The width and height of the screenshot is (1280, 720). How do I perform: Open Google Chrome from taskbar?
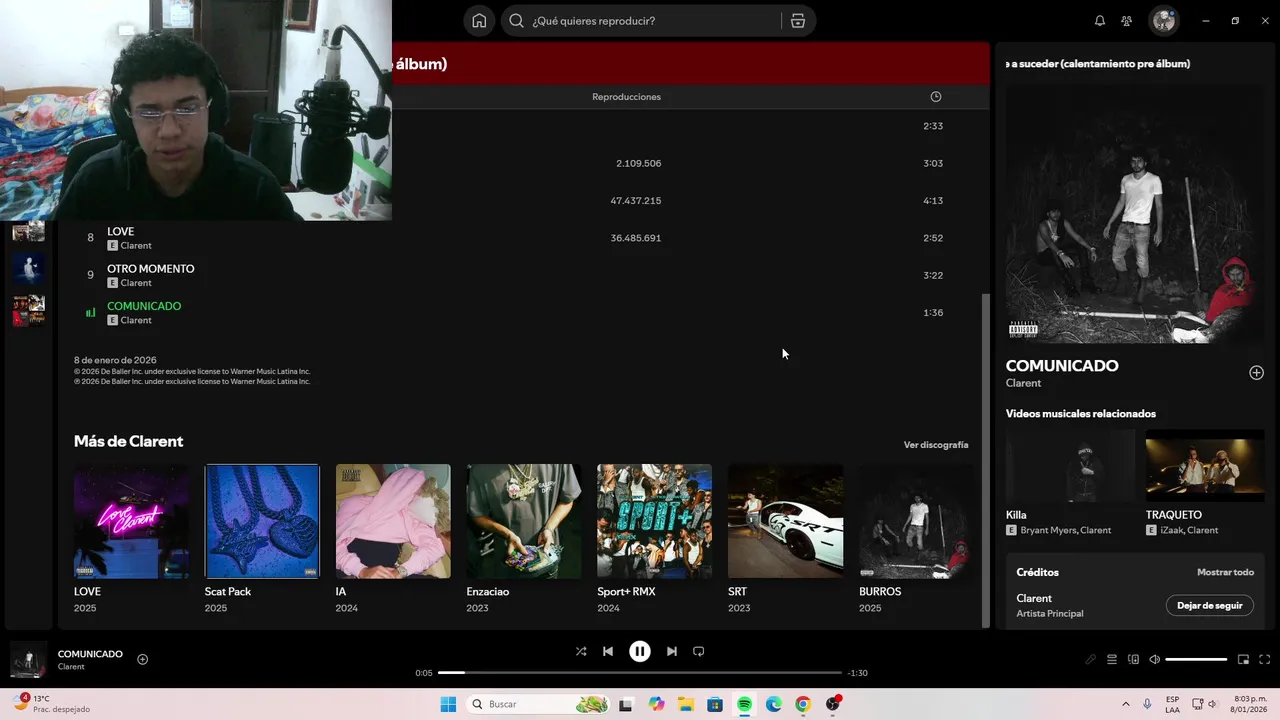click(803, 704)
